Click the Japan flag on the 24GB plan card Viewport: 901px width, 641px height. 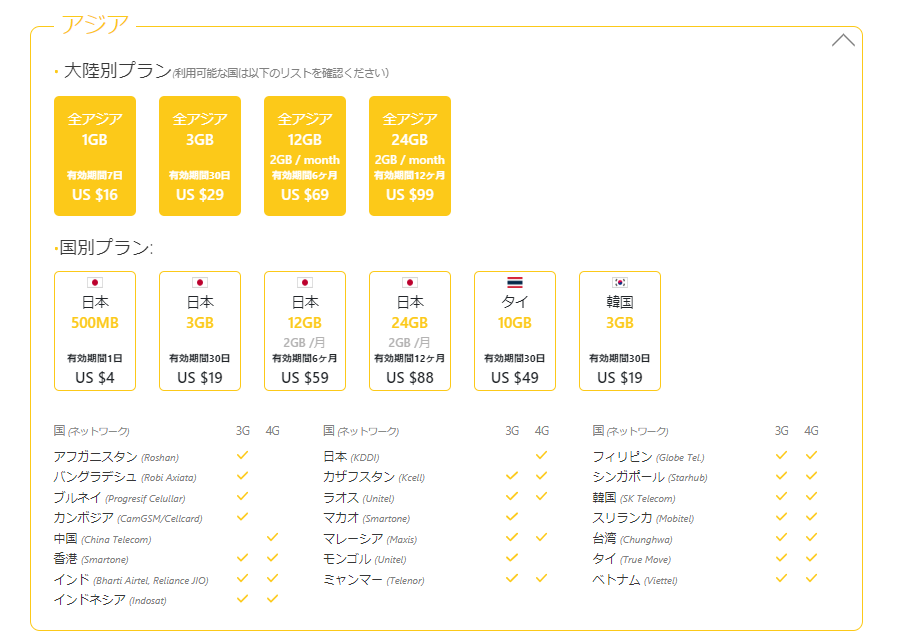pyautogui.click(x=411, y=284)
